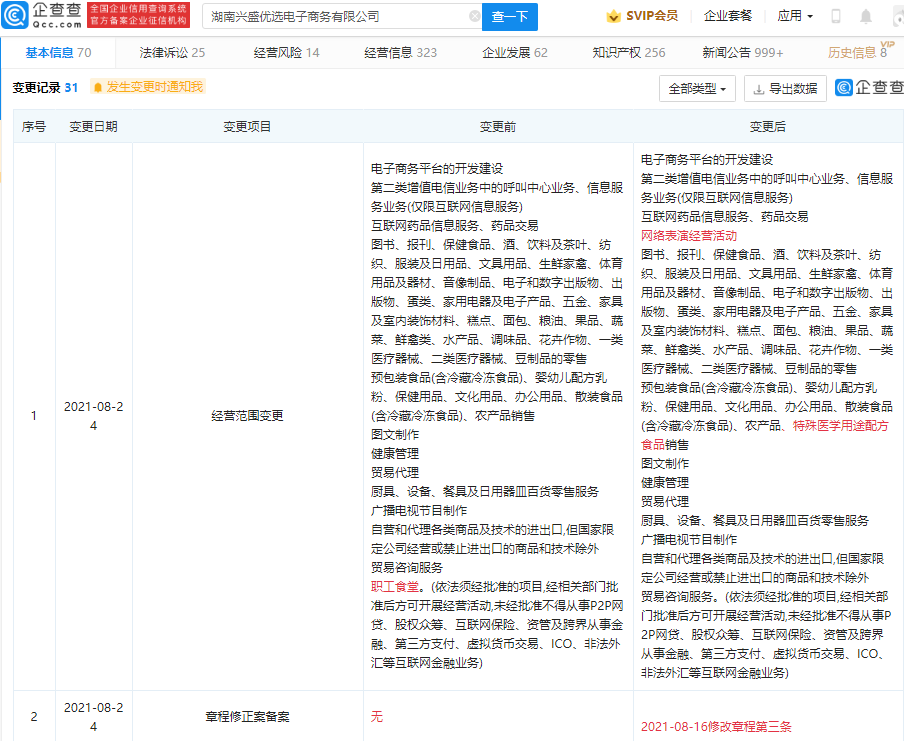
Task: Select the 经营信息 tab
Action: click(x=401, y=53)
